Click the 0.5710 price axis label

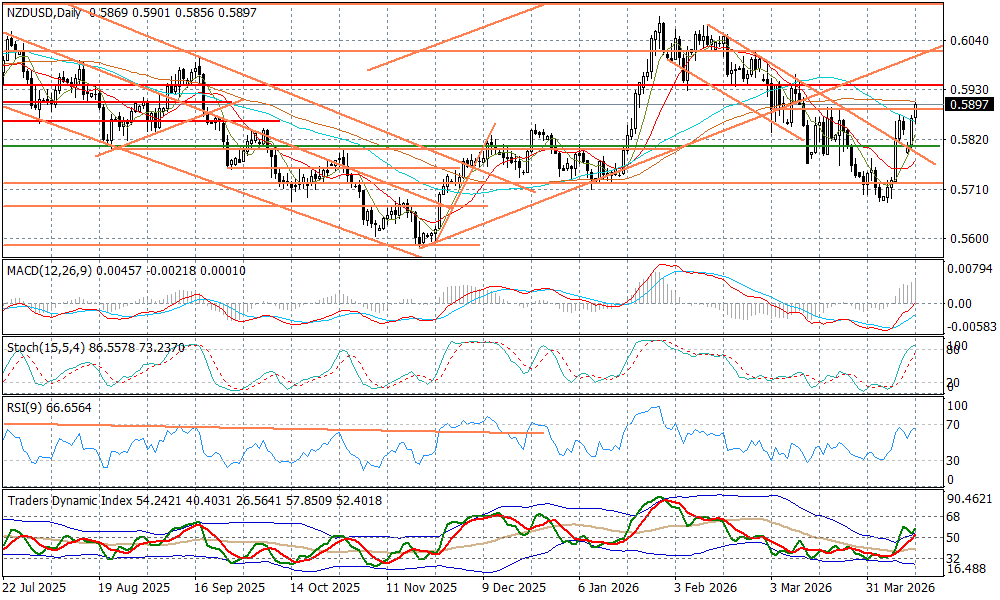(x=968, y=189)
